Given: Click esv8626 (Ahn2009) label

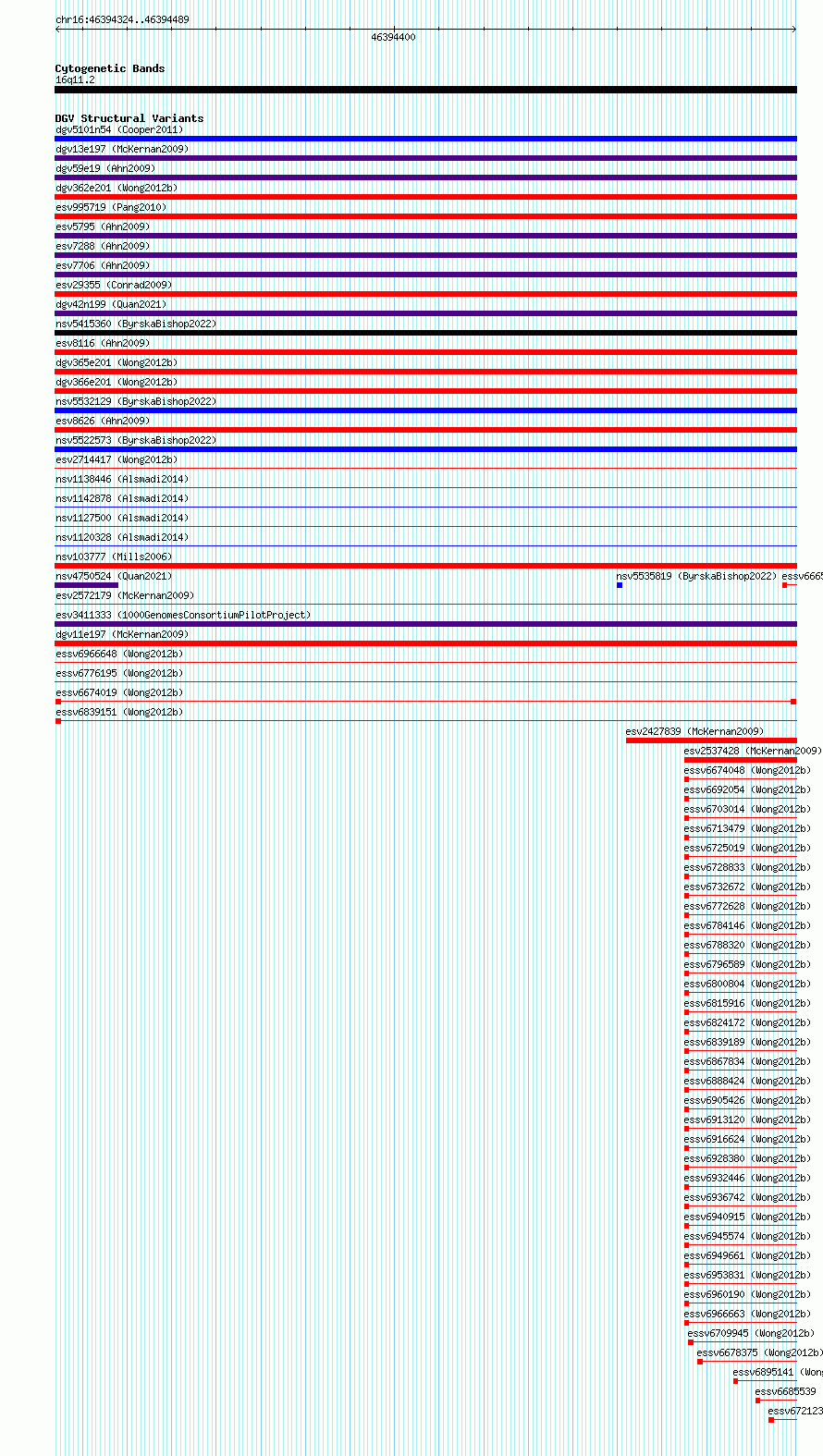Looking at the screenshot, I should 103,421.
